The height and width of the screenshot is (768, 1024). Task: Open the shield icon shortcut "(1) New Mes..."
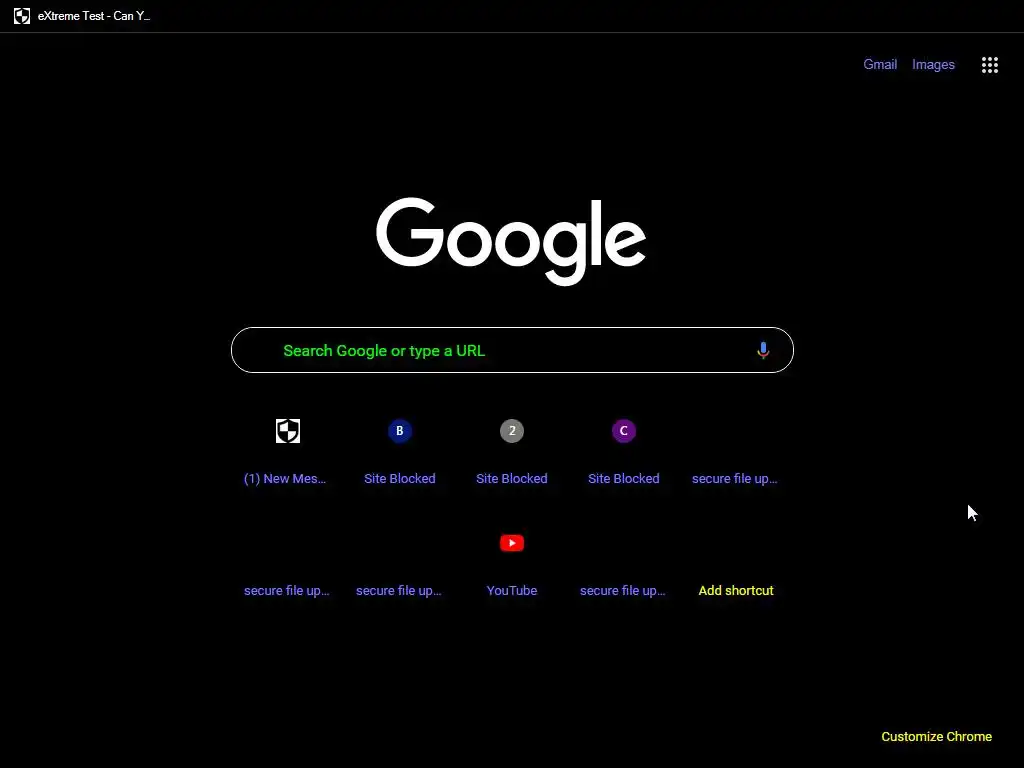(x=287, y=451)
